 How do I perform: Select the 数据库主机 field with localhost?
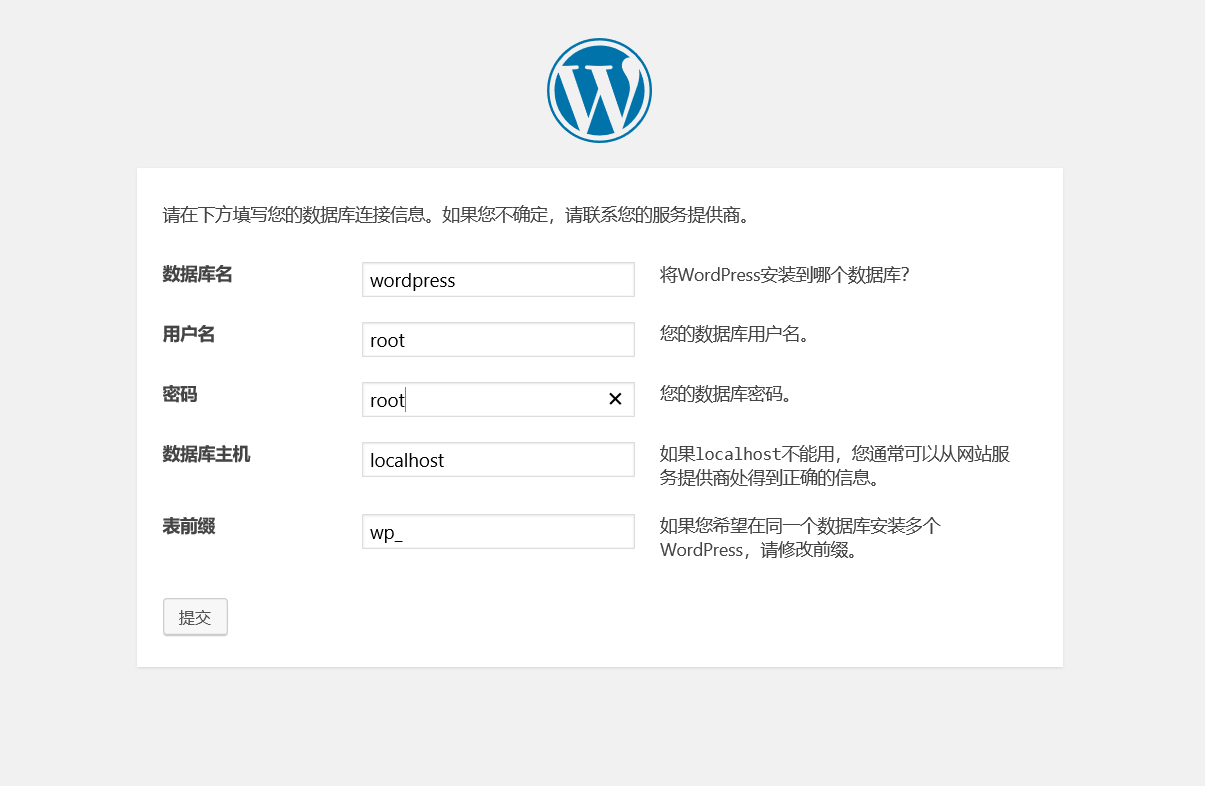(x=498, y=460)
